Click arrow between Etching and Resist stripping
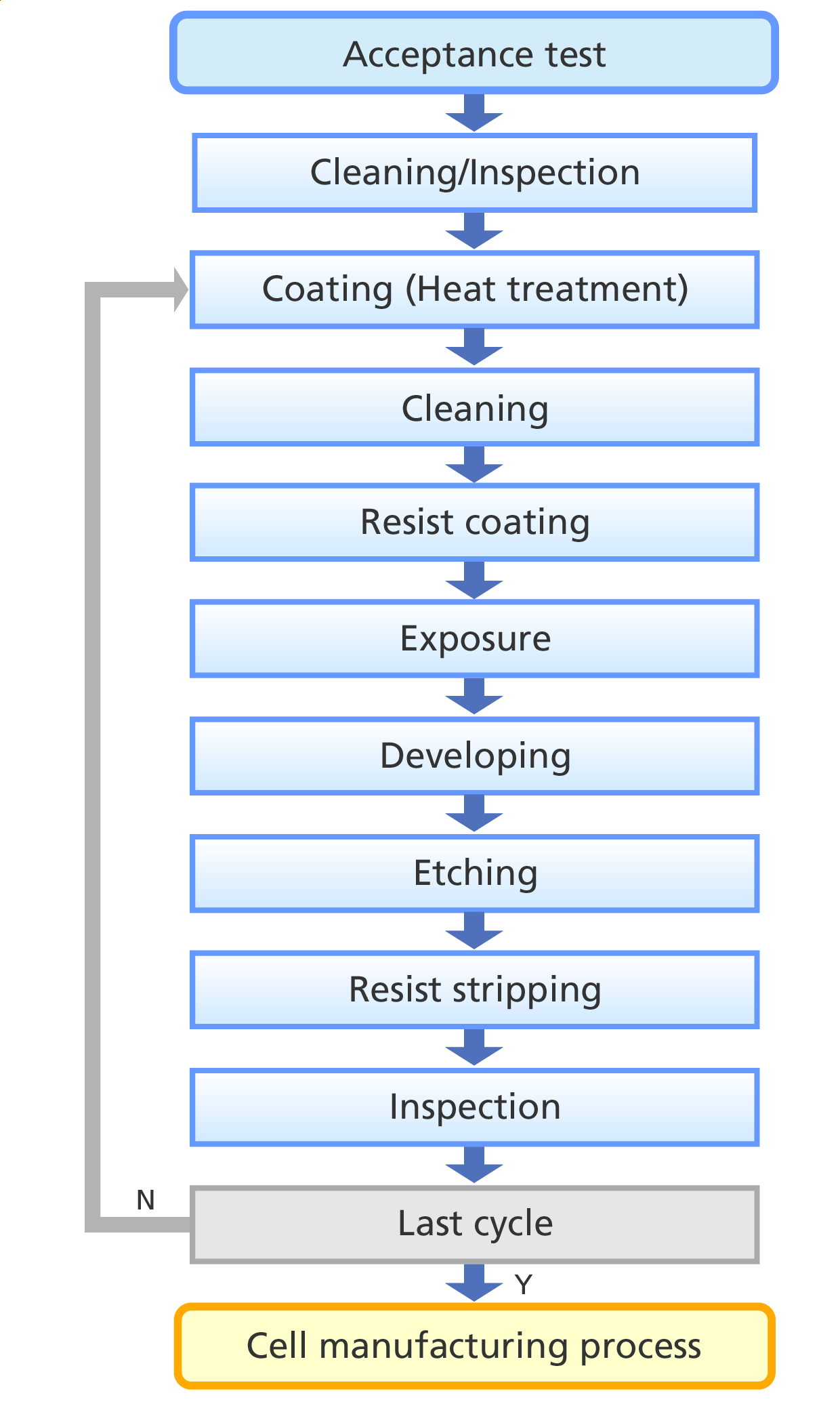Image resolution: width=840 pixels, height=1408 pixels. point(474,930)
